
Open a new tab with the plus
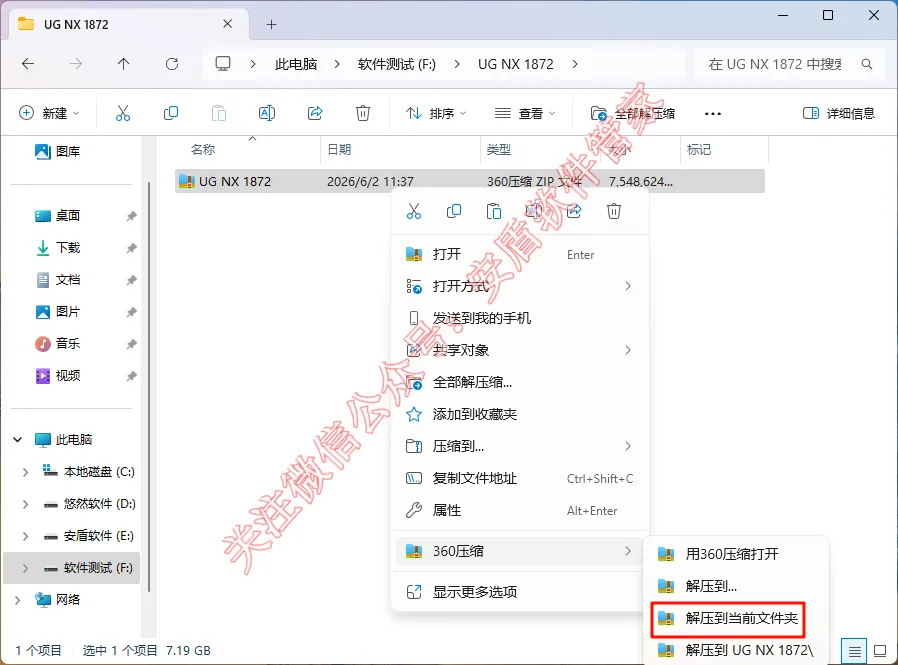(x=271, y=25)
